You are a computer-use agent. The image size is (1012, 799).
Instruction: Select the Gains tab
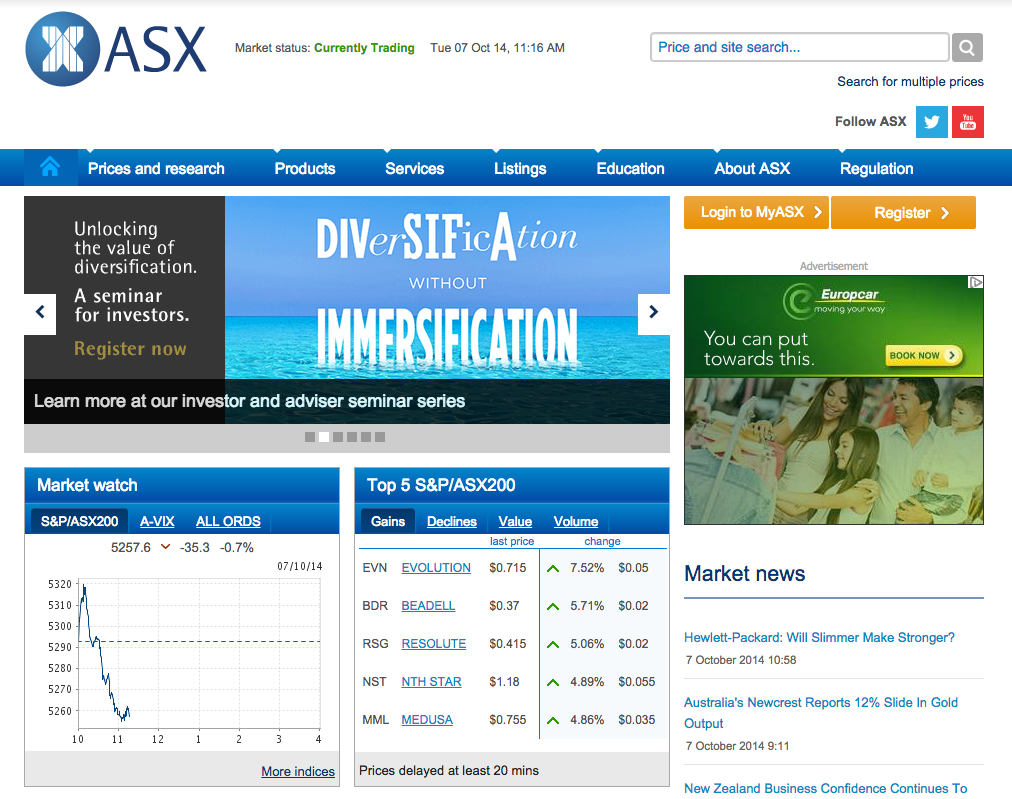coord(388,521)
